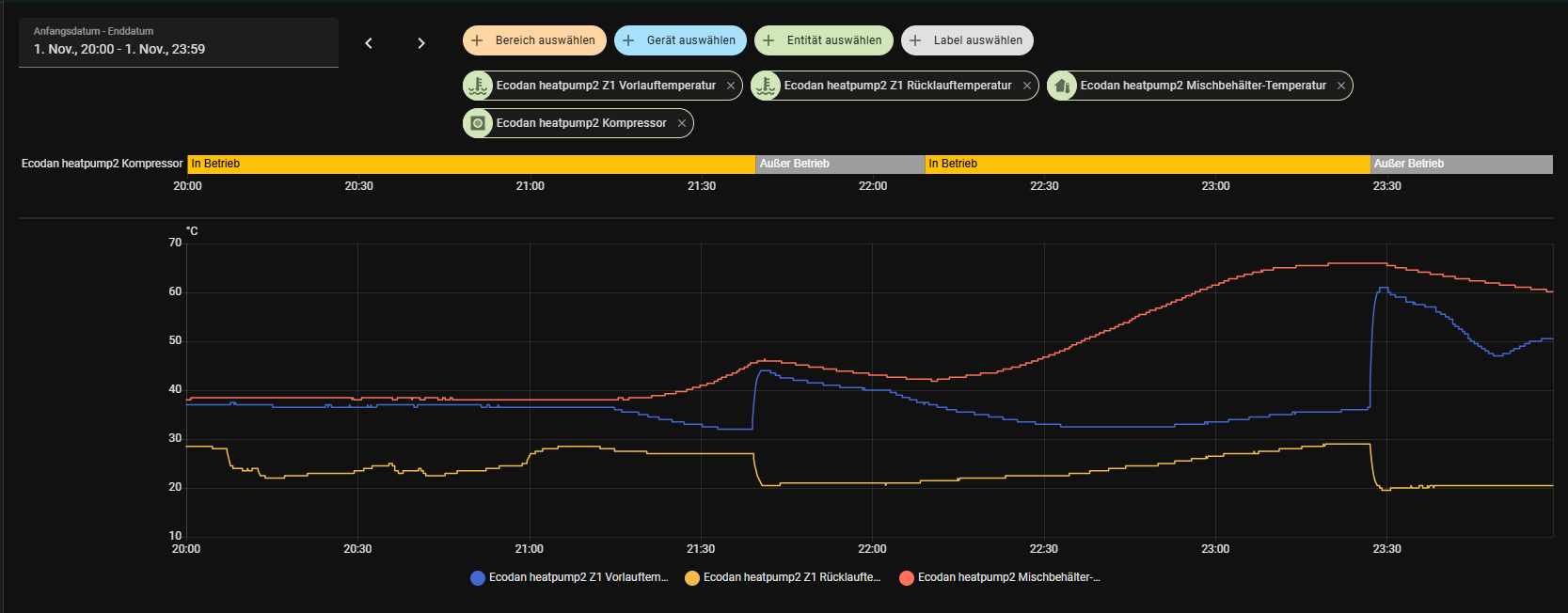Click the Kompressor chip icon
This screenshot has height=613, width=1568.
click(479, 123)
